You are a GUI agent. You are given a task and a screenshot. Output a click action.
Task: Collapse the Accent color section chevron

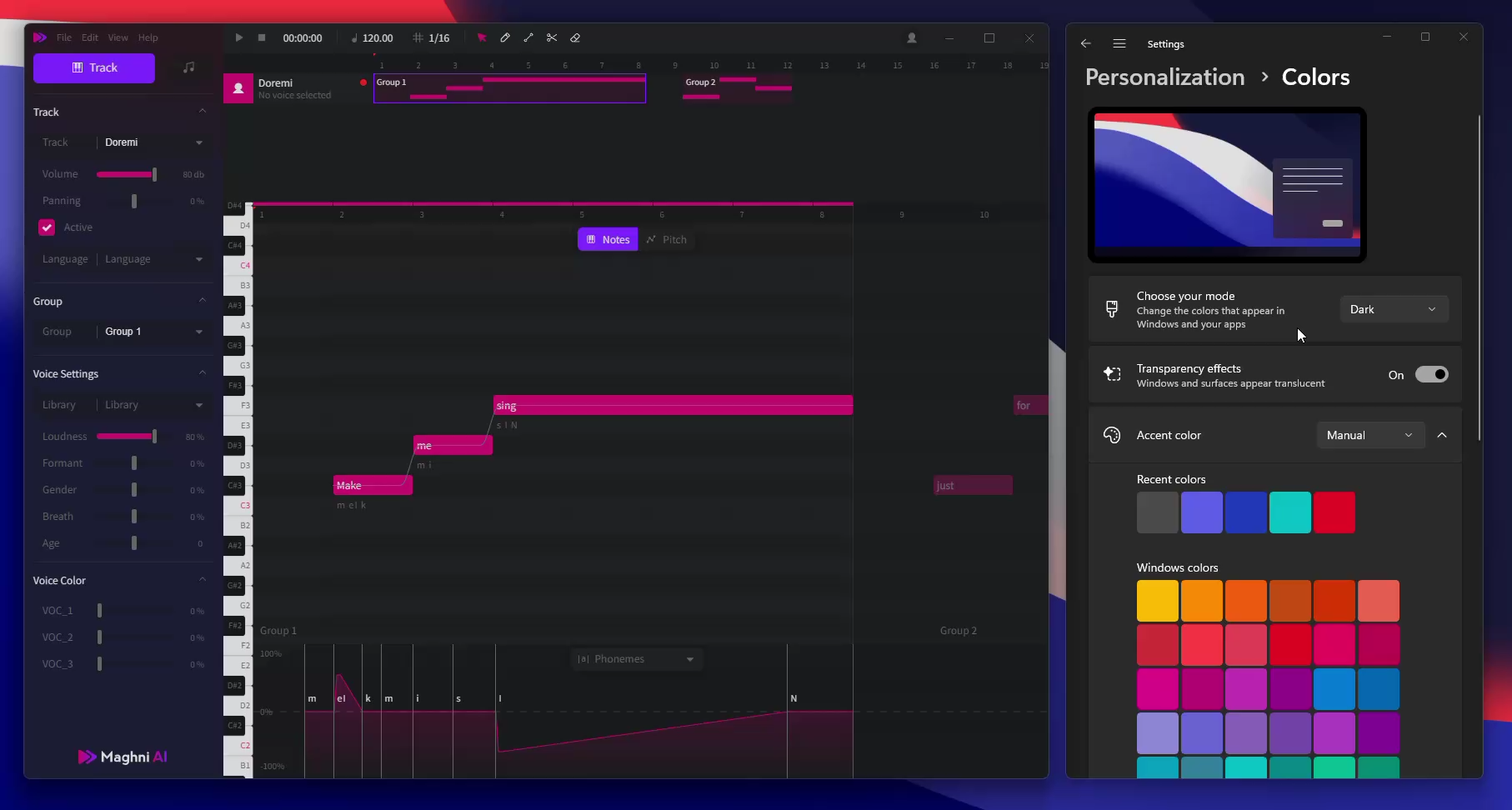tap(1442, 435)
